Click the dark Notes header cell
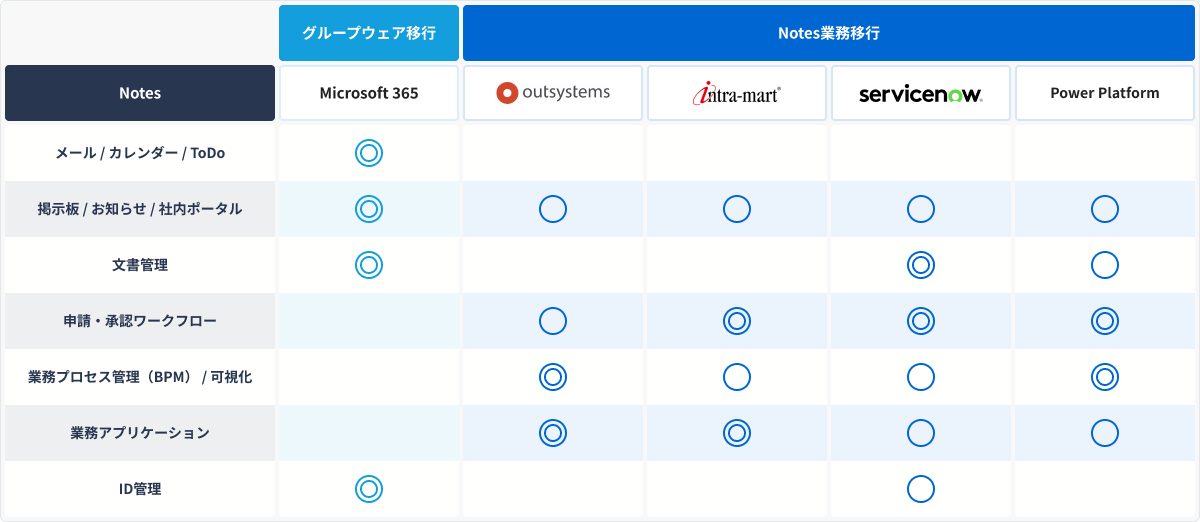This screenshot has height=522, width=1200. [x=140, y=93]
